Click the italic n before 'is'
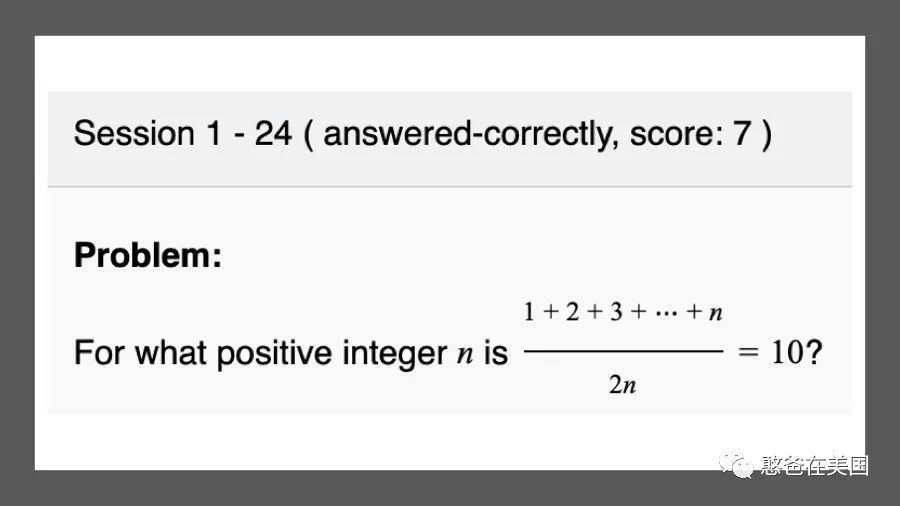900x506 pixels. point(465,355)
